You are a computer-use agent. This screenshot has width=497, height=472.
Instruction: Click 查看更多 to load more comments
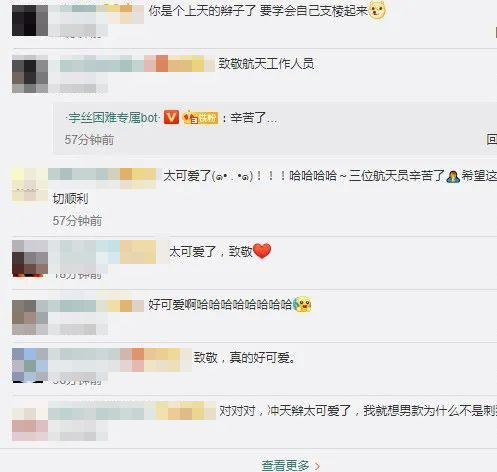(285, 465)
